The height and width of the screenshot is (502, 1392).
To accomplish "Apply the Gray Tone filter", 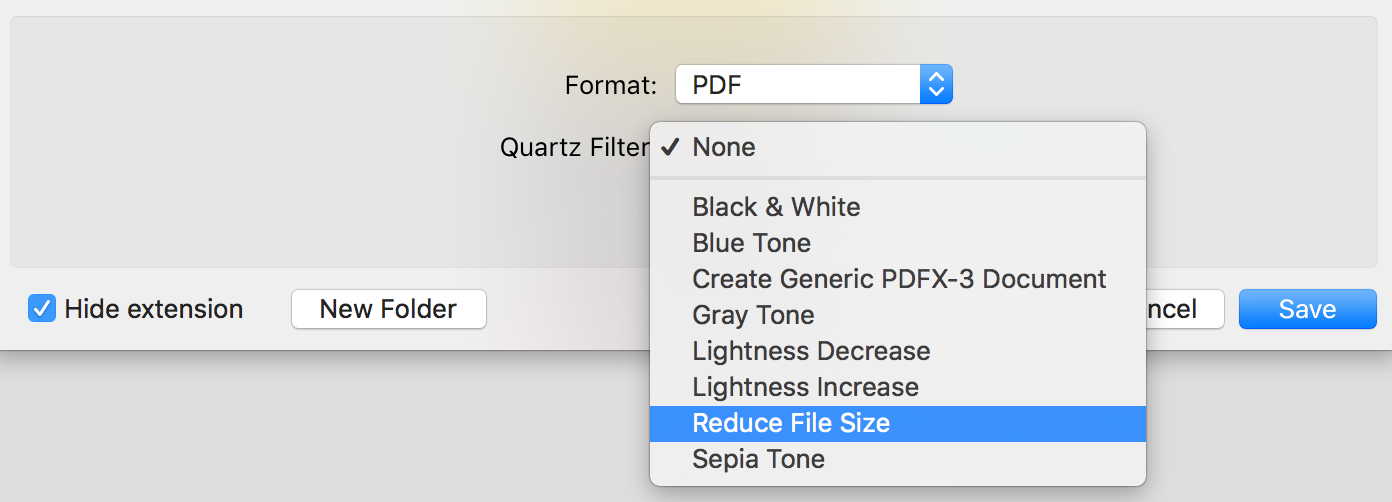I will (753, 315).
